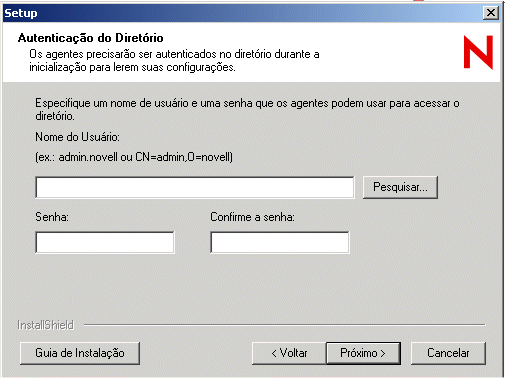The width and height of the screenshot is (505, 378).
Task: Click the Nome do Usuário text field
Action: pos(195,187)
